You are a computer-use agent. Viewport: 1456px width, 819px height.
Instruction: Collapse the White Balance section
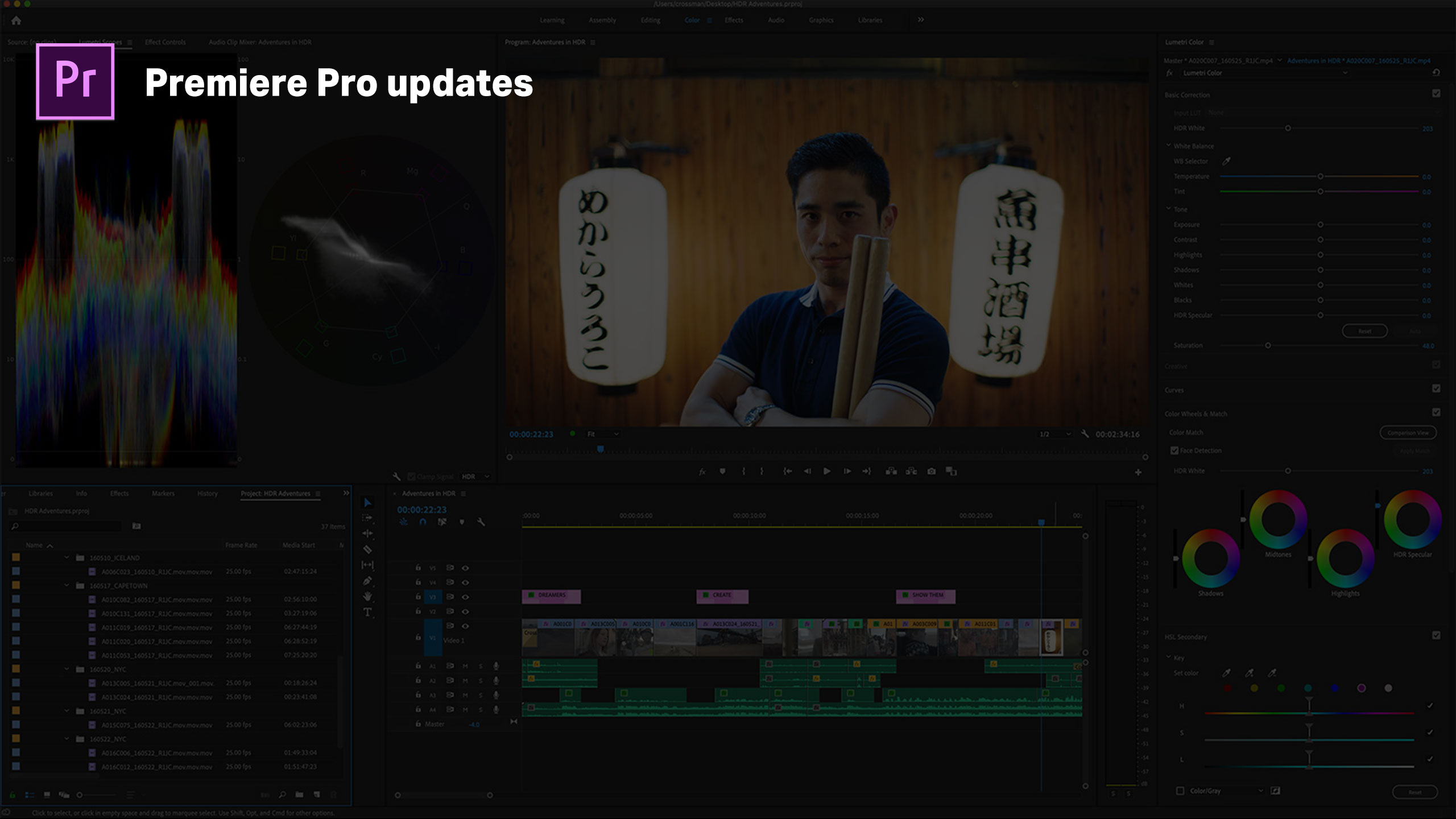click(x=1169, y=146)
